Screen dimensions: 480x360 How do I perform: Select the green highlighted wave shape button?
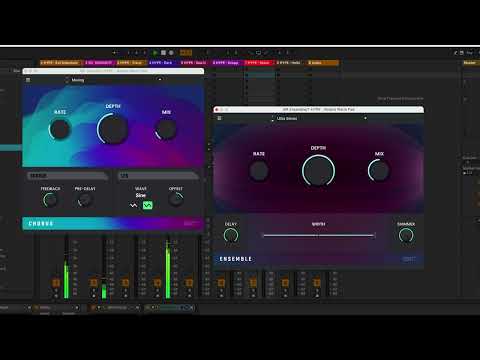tap(147, 205)
